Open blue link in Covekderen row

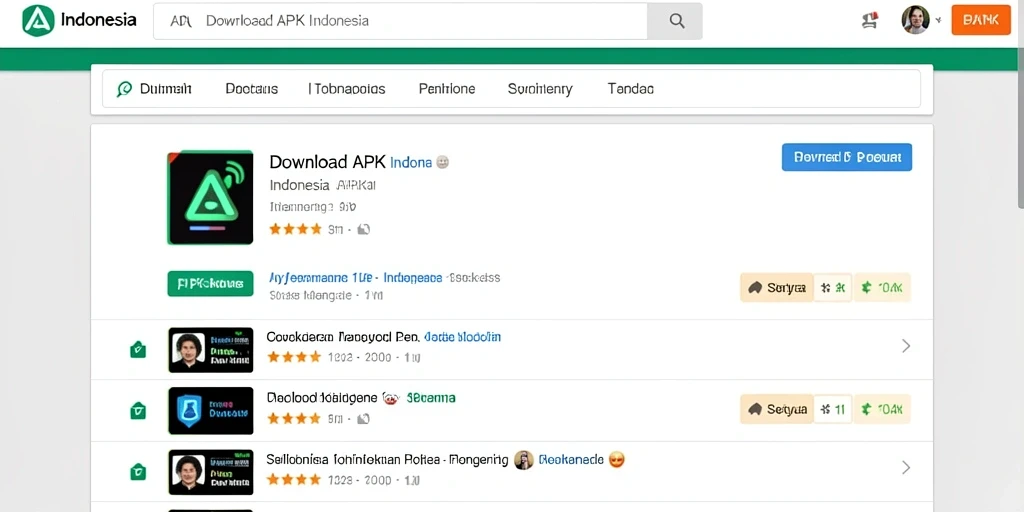[x=462, y=338]
